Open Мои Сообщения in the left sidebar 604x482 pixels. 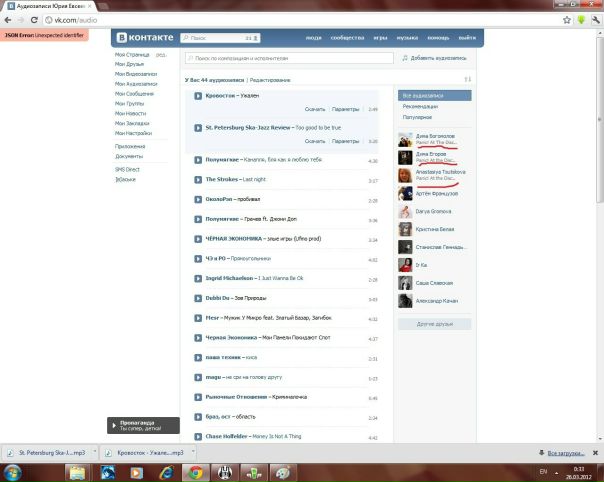tap(134, 93)
